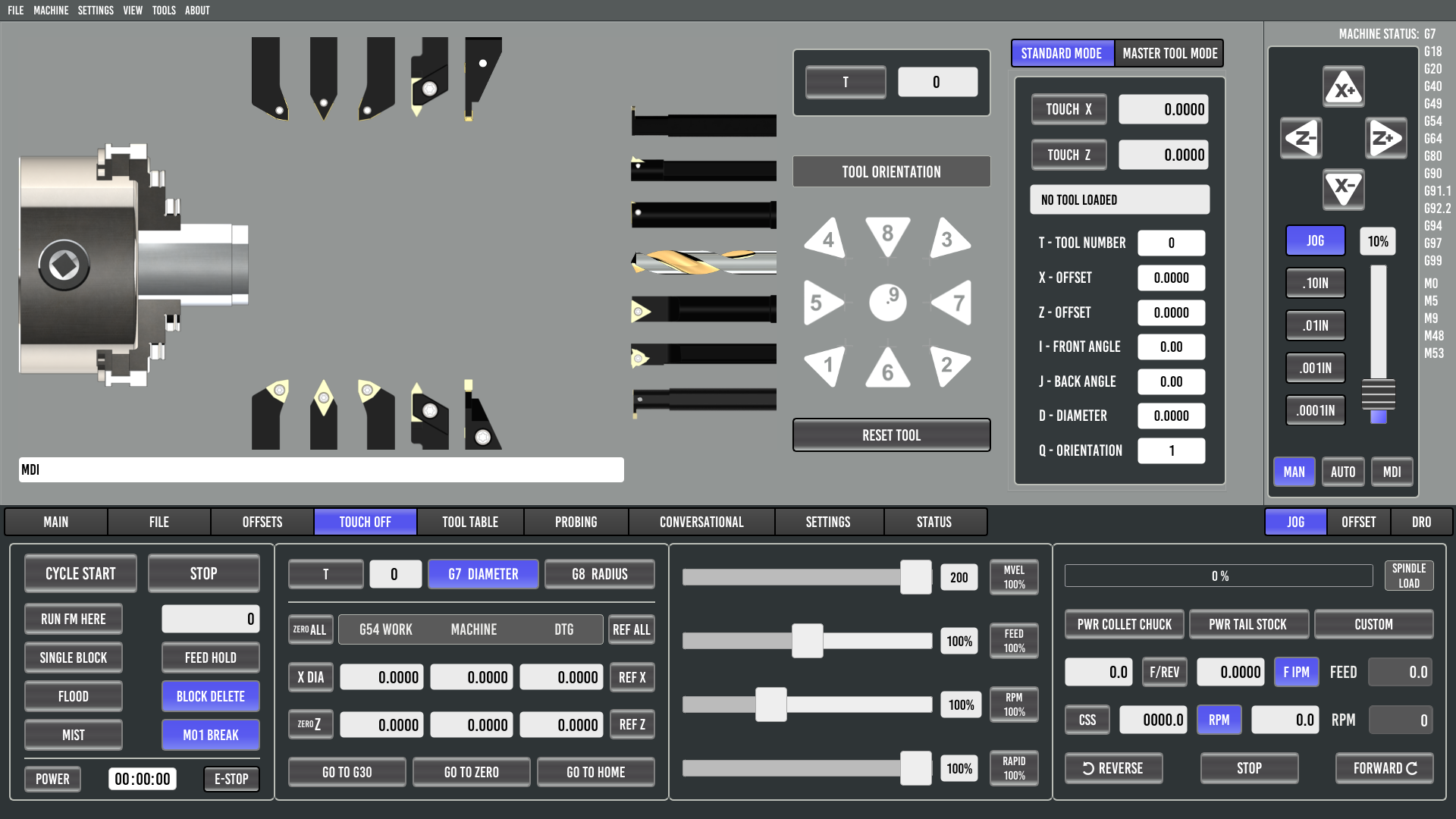Switch to AUTO machine mode
Screen dimensions: 1456x819
[x=1342, y=472]
